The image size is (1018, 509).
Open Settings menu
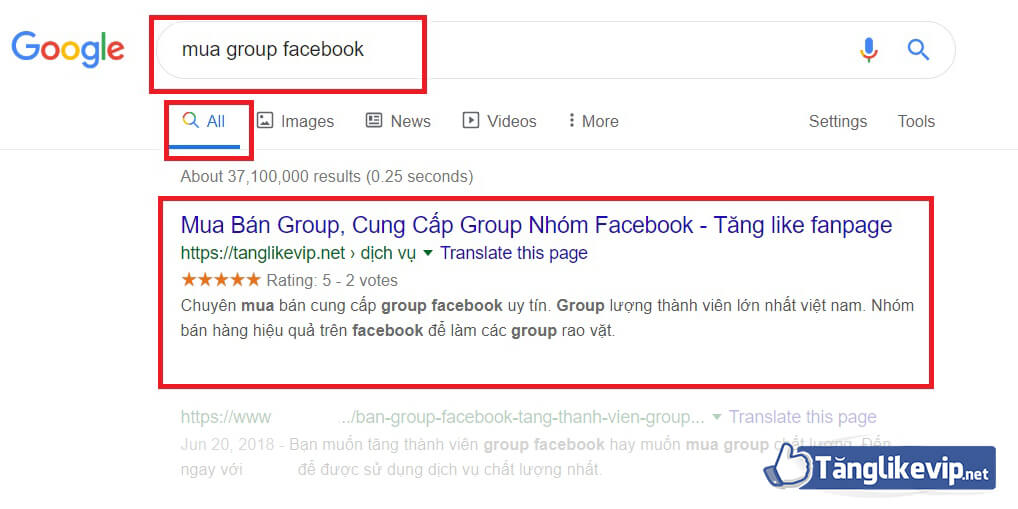pyautogui.click(x=838, y=121)
